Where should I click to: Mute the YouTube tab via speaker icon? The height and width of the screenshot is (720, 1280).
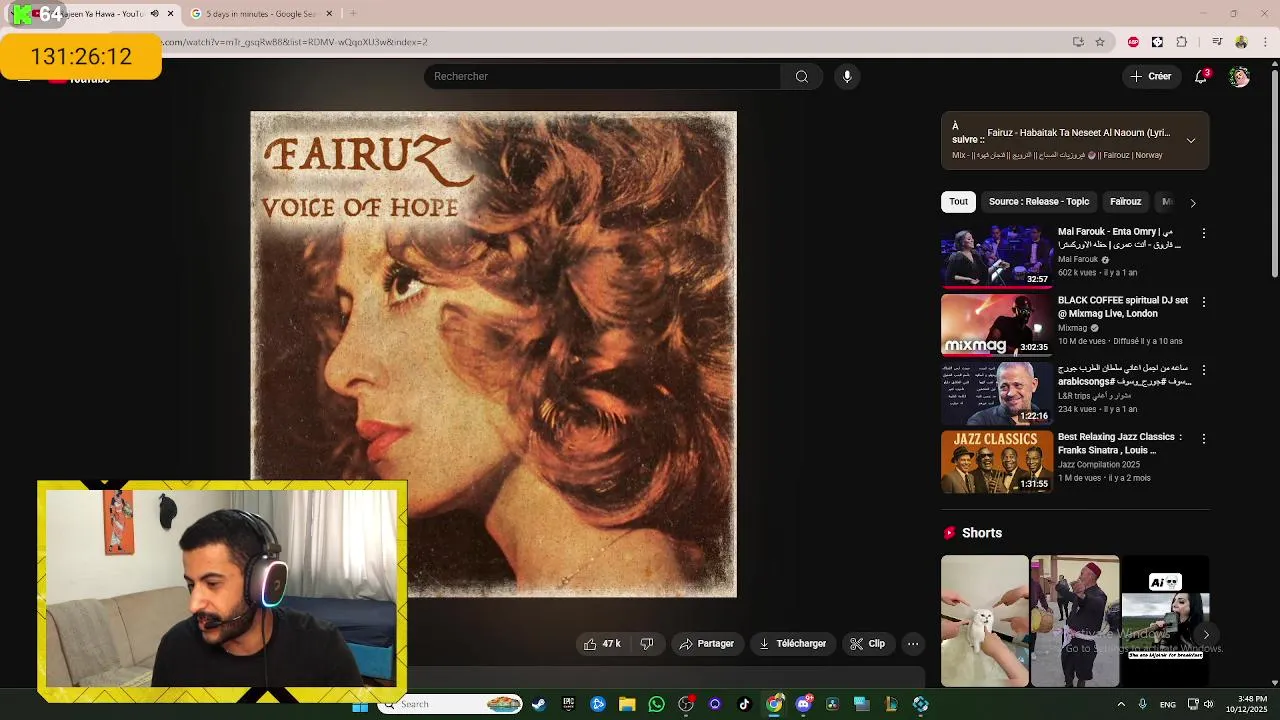click(154, 14)
